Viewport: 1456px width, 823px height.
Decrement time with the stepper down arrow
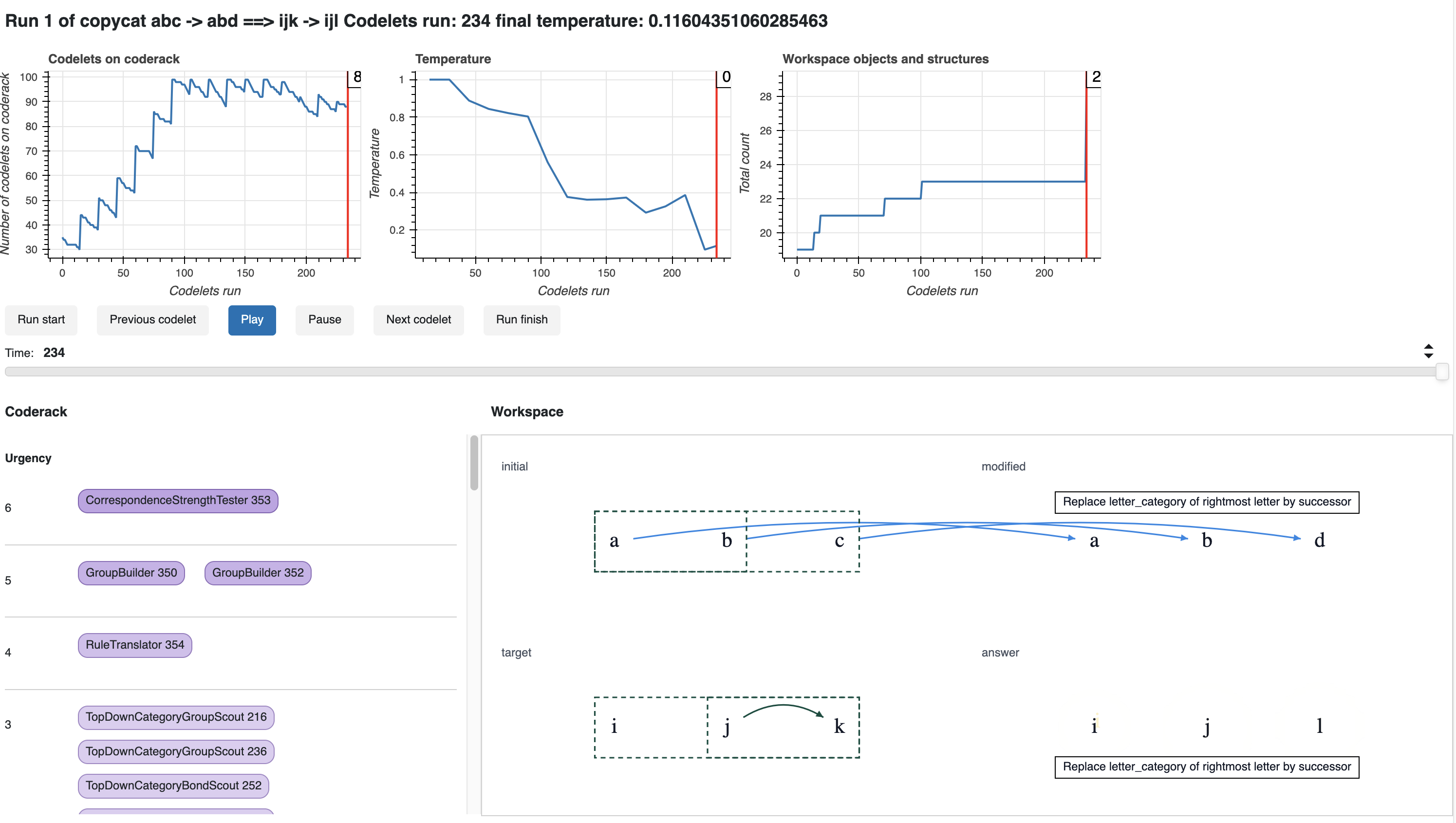coord(1428,355)
